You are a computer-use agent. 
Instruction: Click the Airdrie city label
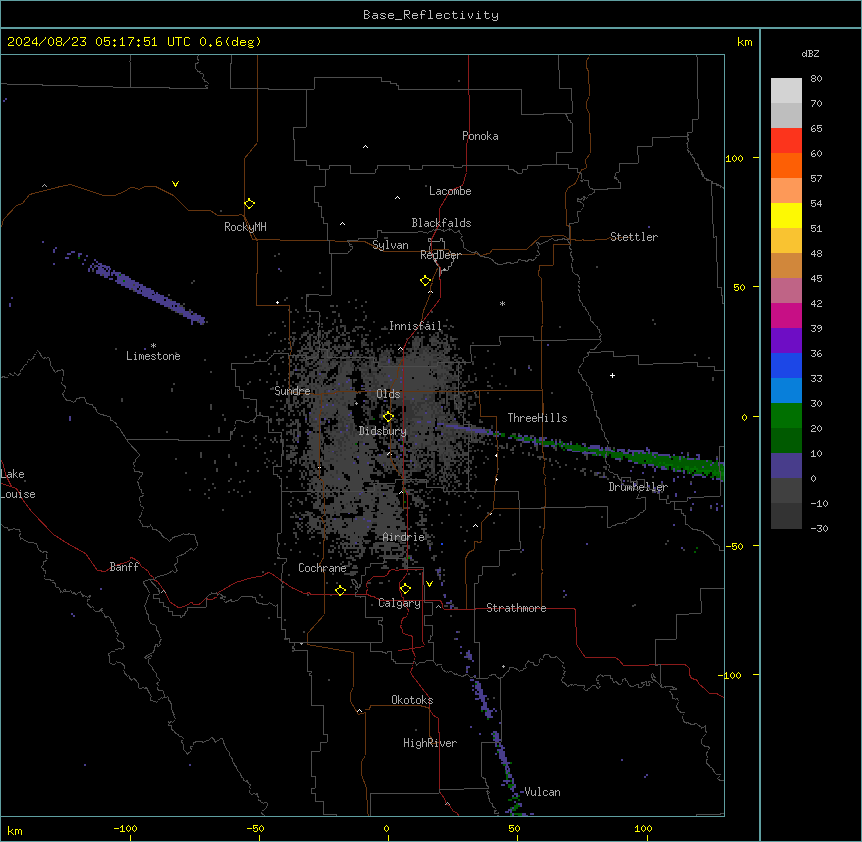[x=403, y=537]
